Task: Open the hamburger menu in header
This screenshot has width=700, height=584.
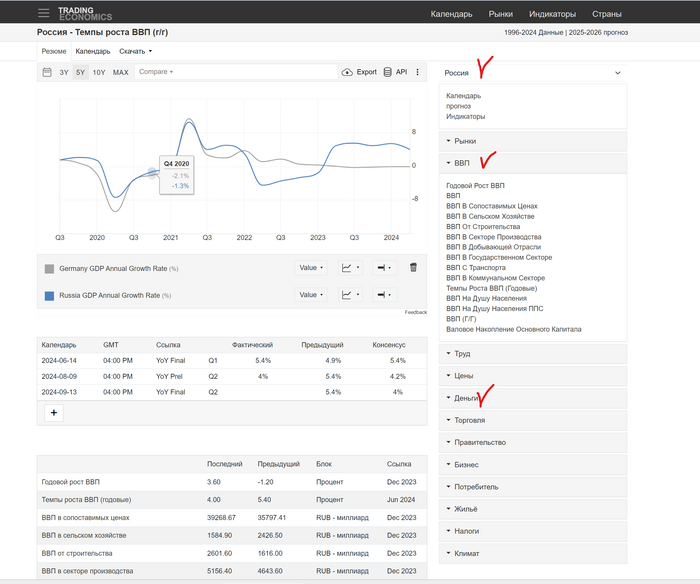Action: (x=43, y=14)
